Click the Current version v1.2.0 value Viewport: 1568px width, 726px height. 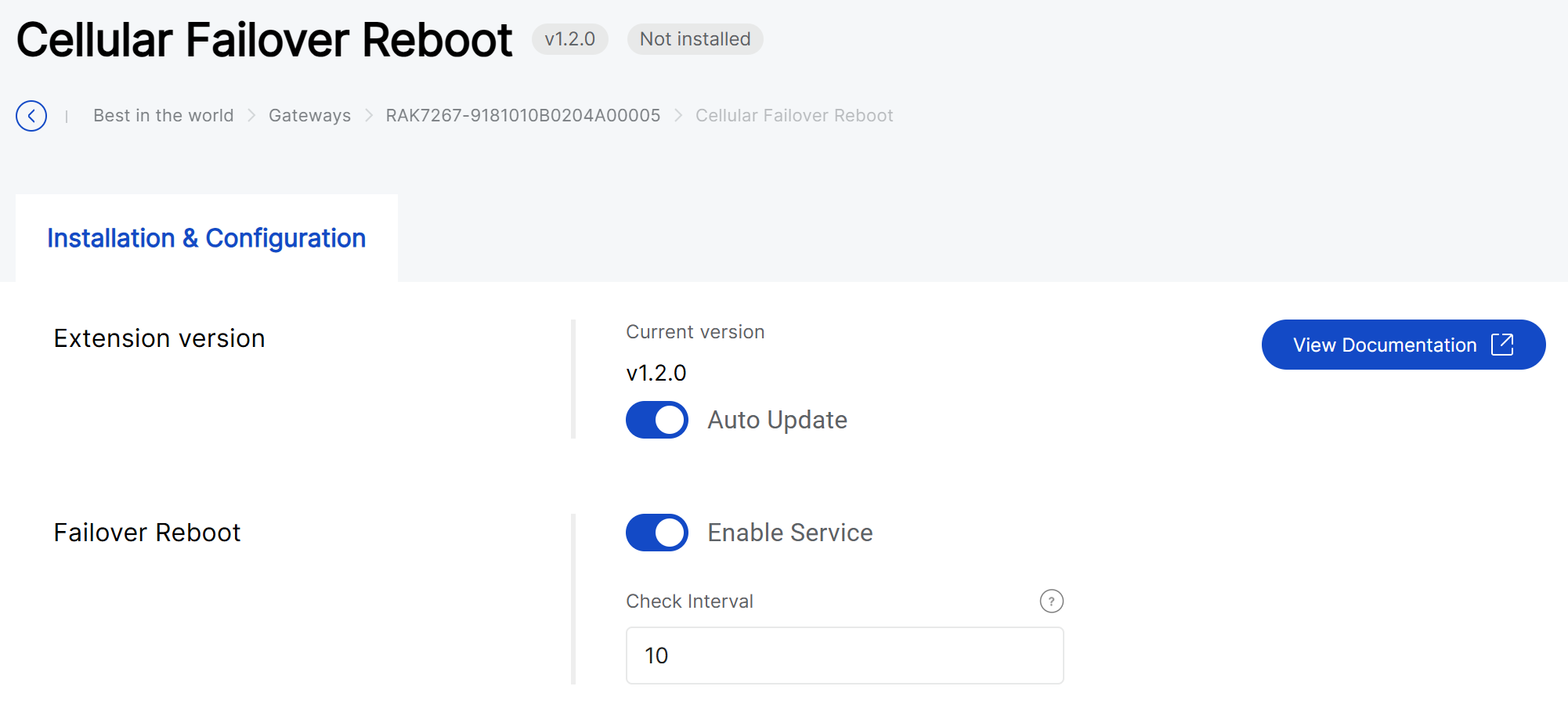coord(656,373)
